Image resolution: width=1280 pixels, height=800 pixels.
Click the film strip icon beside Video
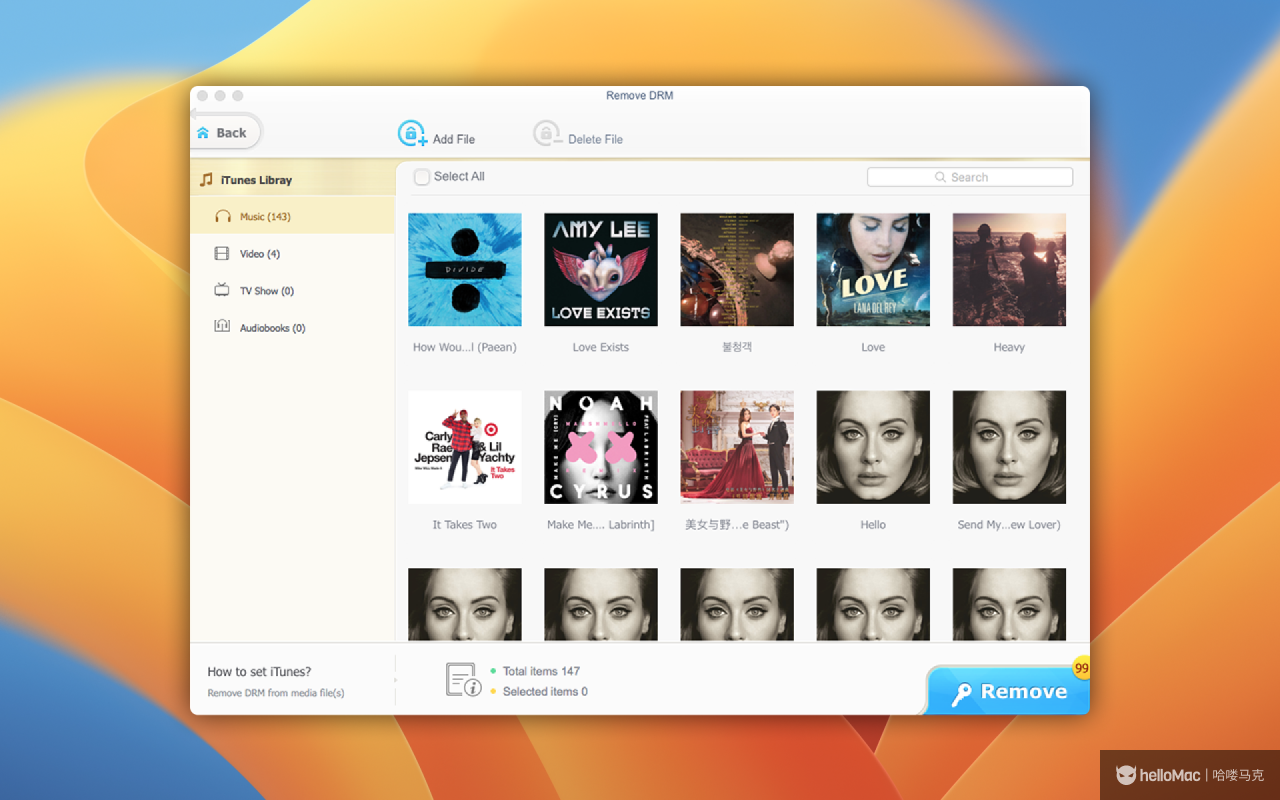[222, 254]
